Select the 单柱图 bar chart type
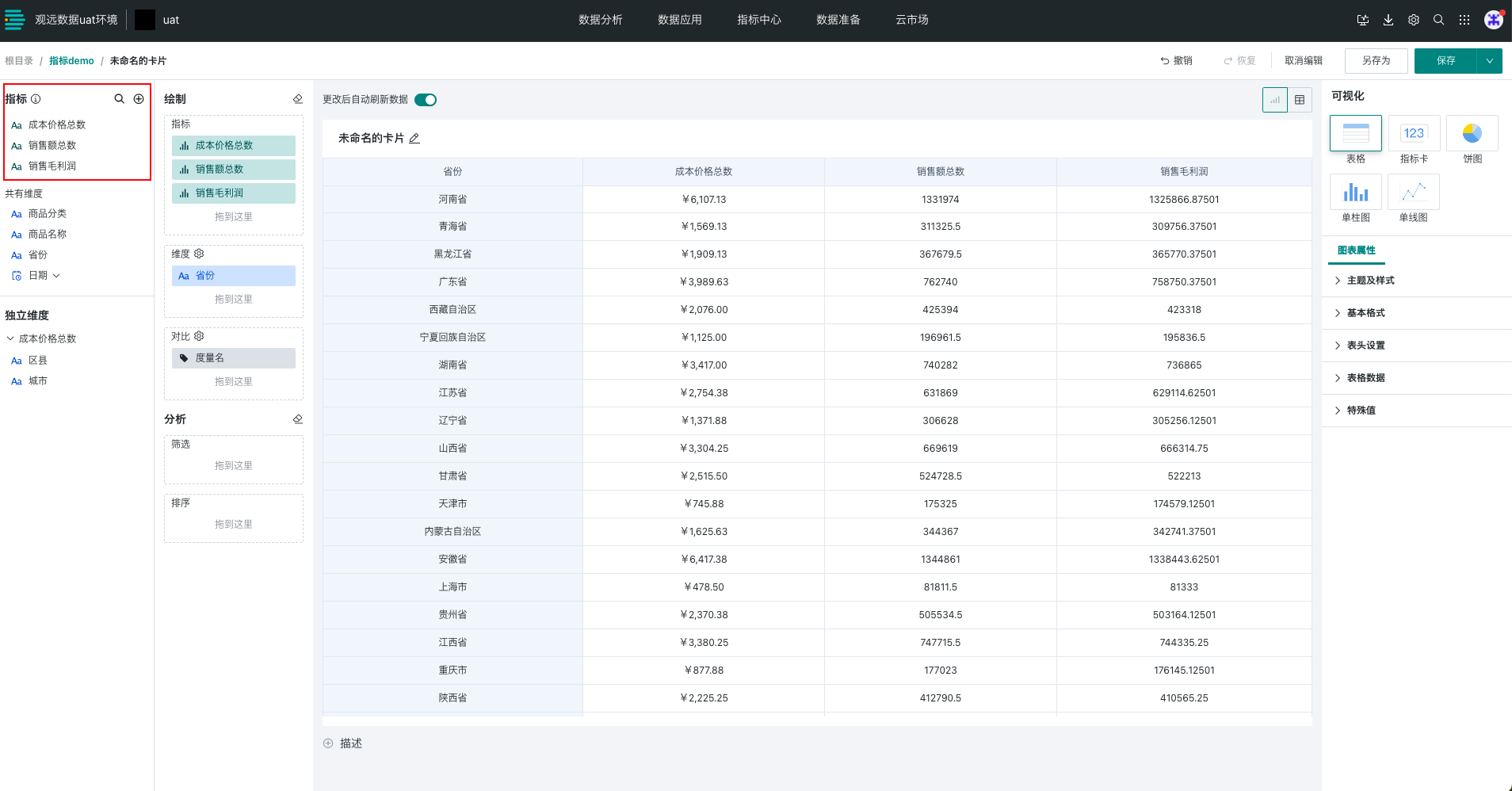This screenshot has height=791, width=1512. click(x=1355, y=193)
